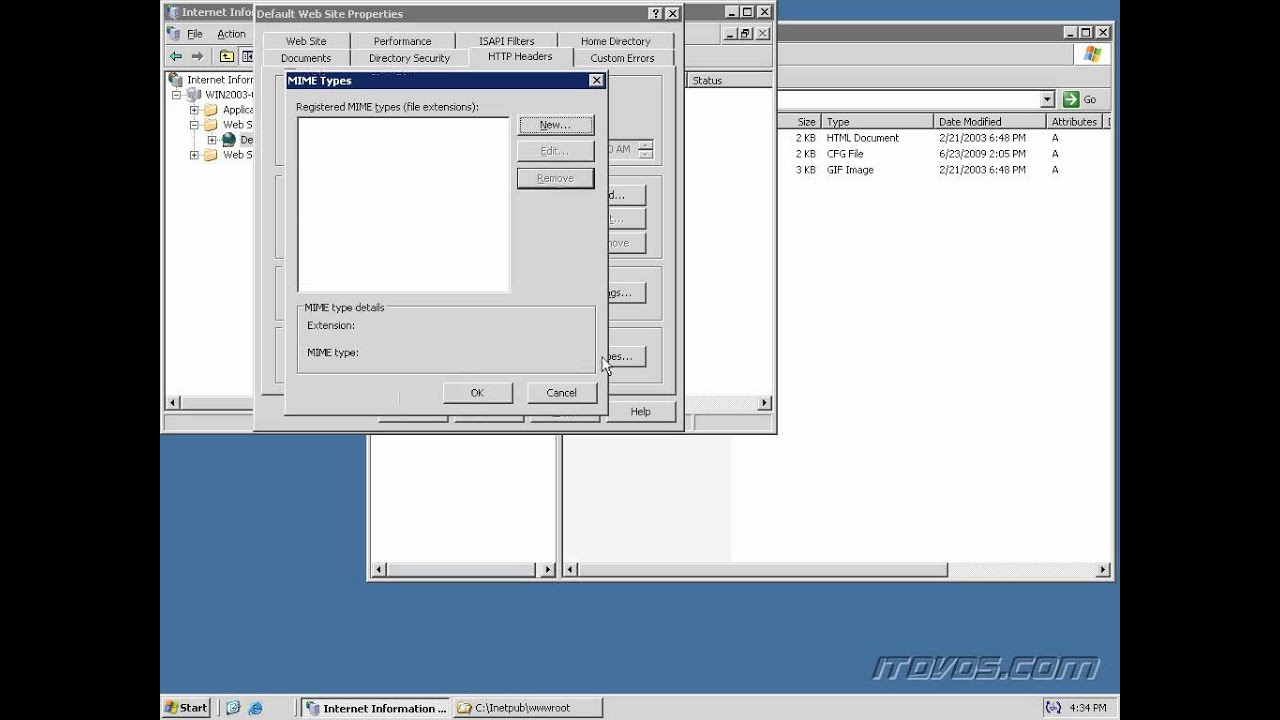Image resolution: width=1280 pixels, height=720 pixels.
Task: Click Explorer file list scroll-right arrow
Action: click(x=1103, y=570)
